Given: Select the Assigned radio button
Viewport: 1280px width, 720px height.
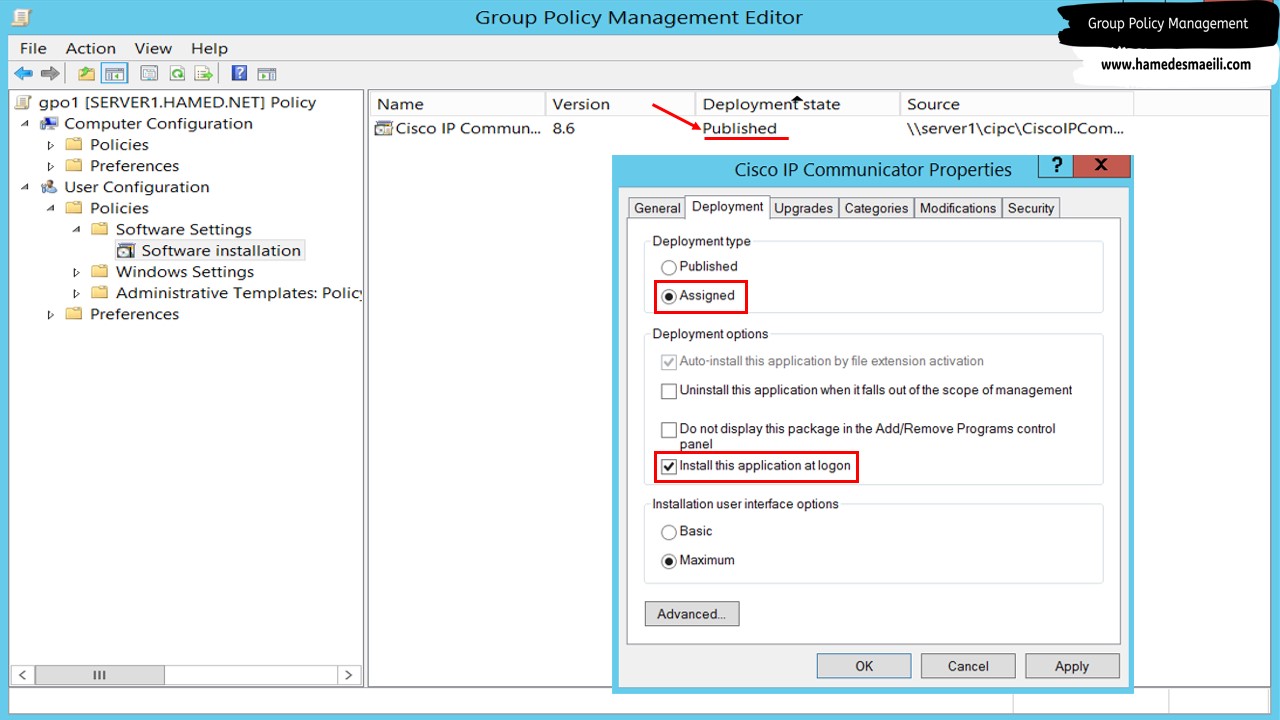Looking at the screenshot, I should [x=669, y=296].
